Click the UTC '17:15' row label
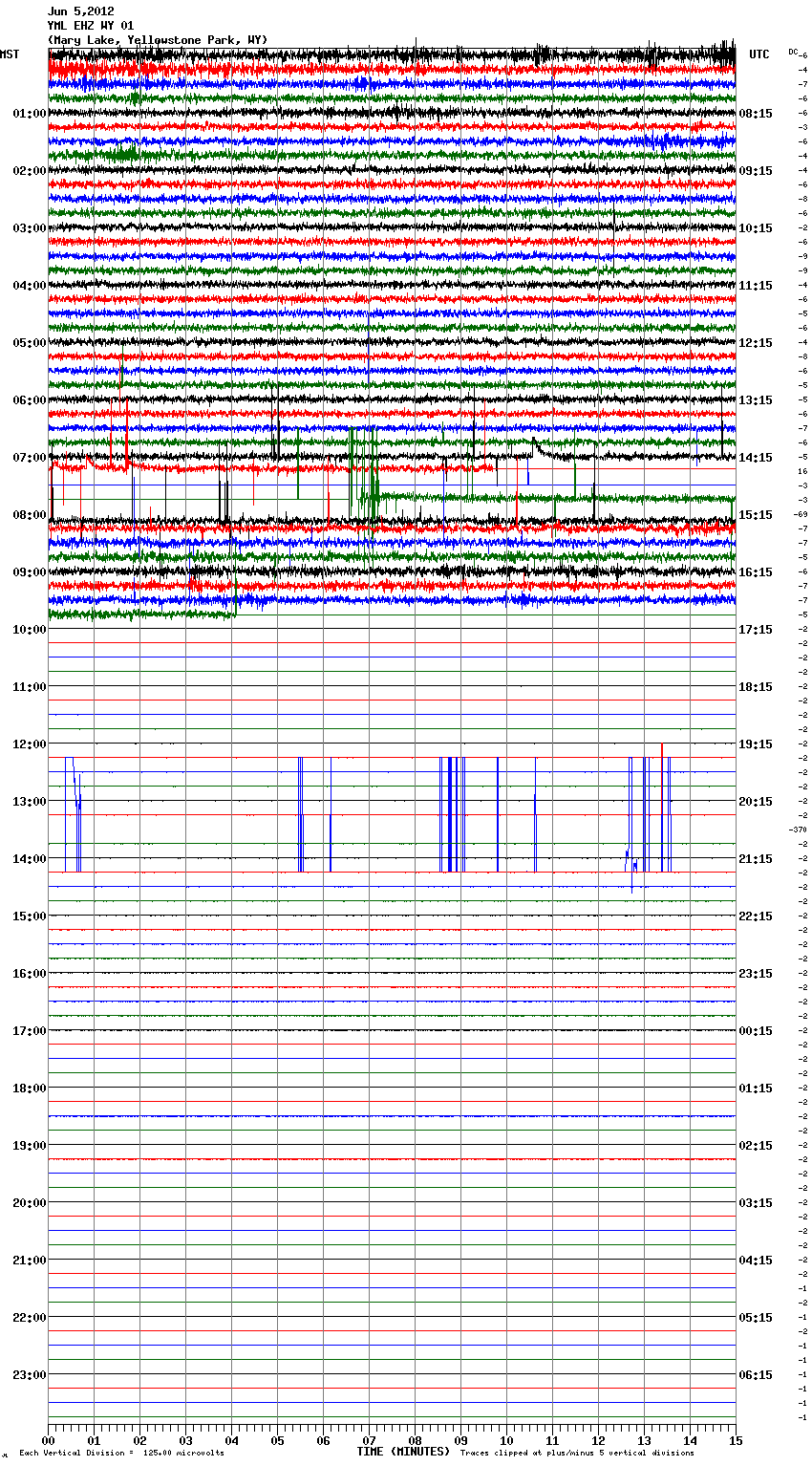812x1466 pixels. click(x=756, y=630)
